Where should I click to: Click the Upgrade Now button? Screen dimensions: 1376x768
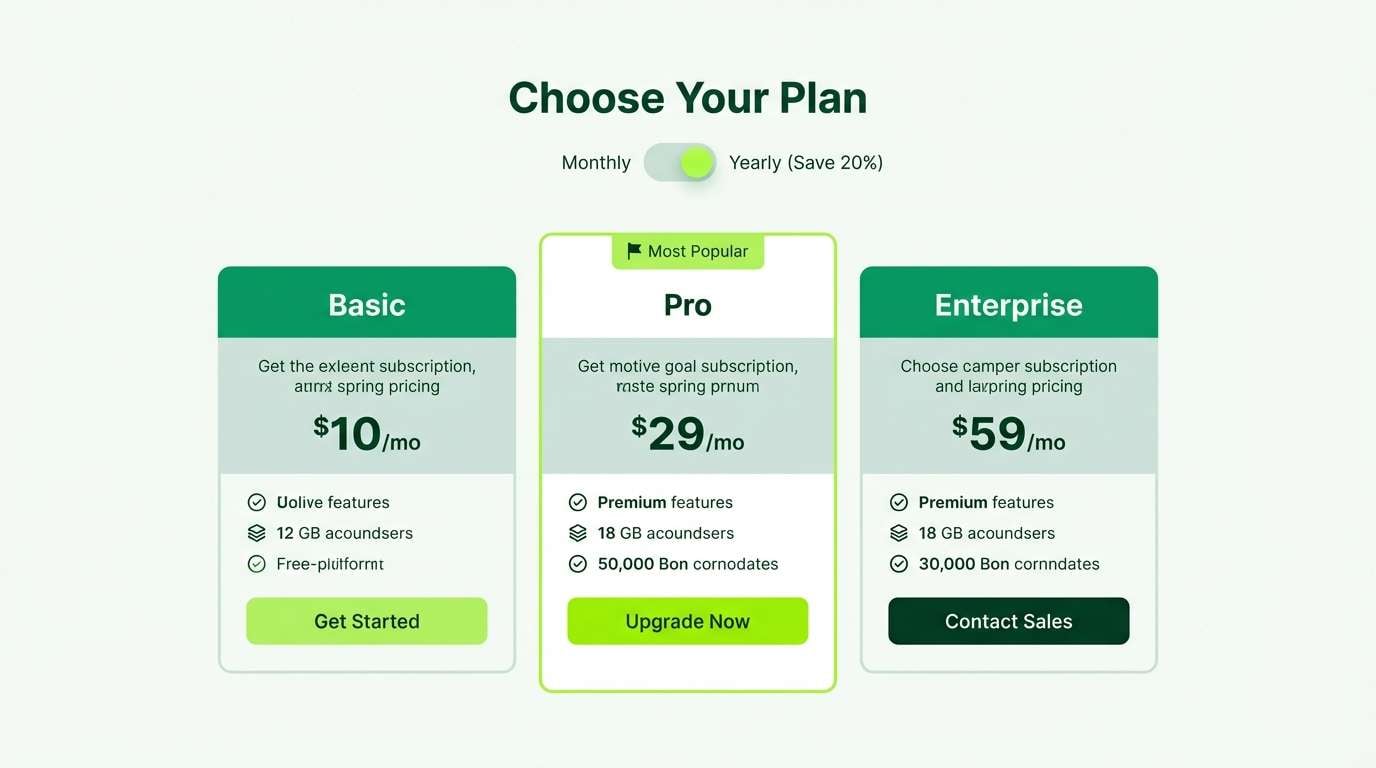point(687,621)
